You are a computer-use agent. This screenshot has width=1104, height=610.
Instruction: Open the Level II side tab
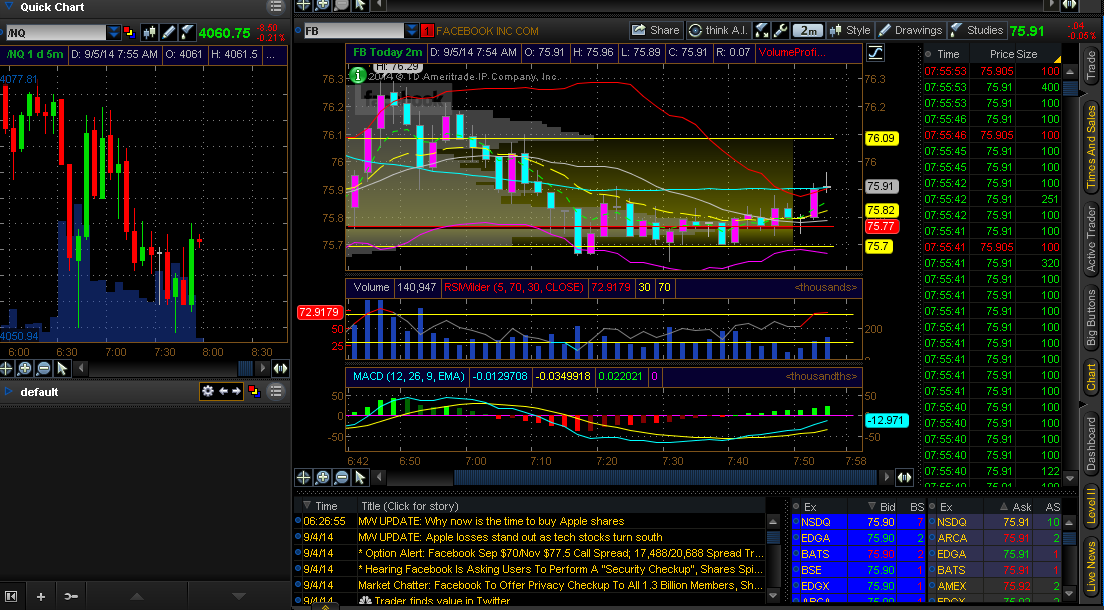tap(1091, 506)
